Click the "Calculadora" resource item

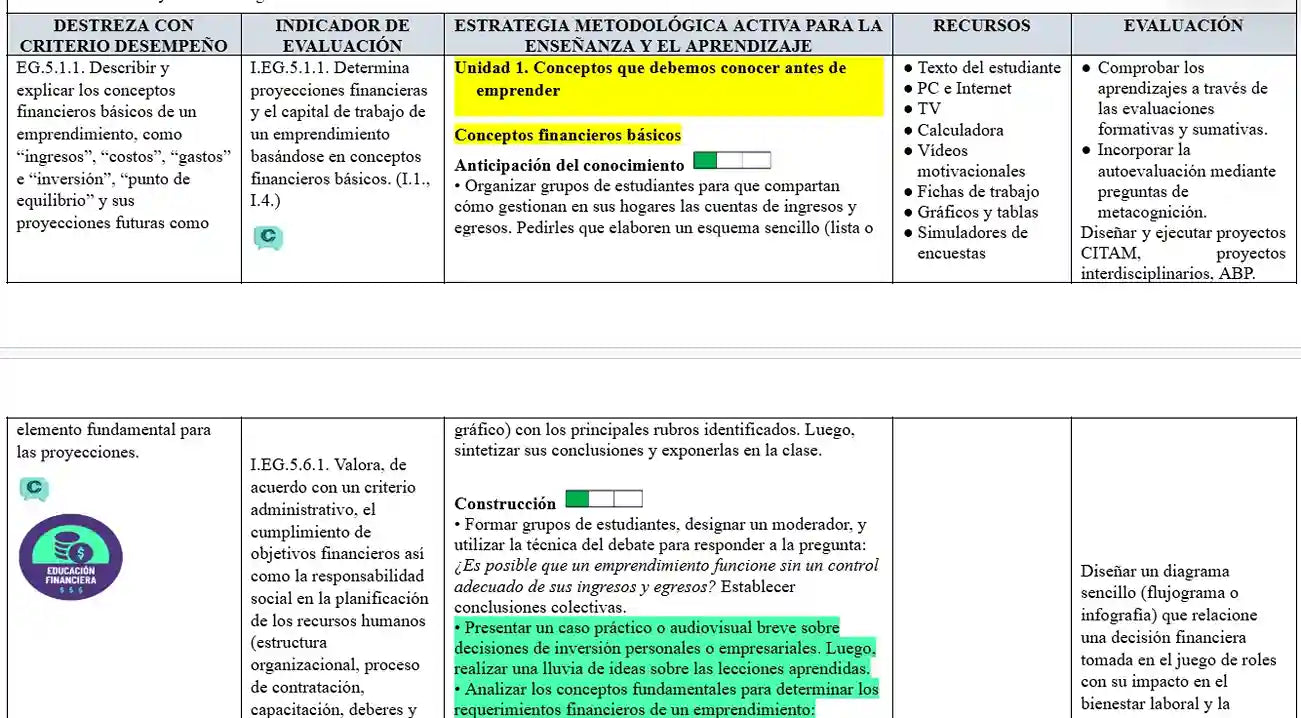(x=960, y=130)
